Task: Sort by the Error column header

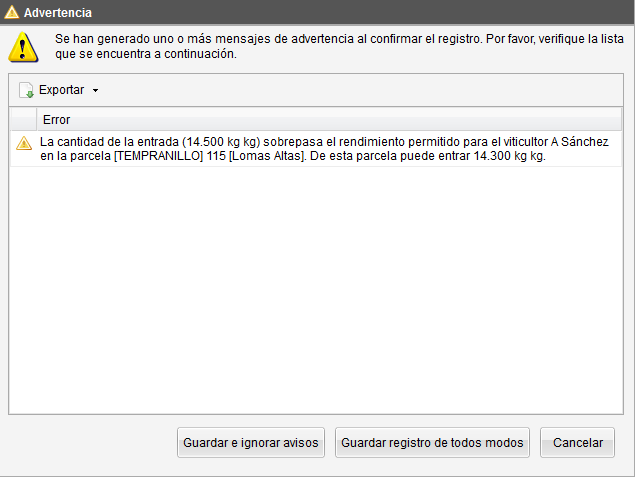Action: pos(329,119)
